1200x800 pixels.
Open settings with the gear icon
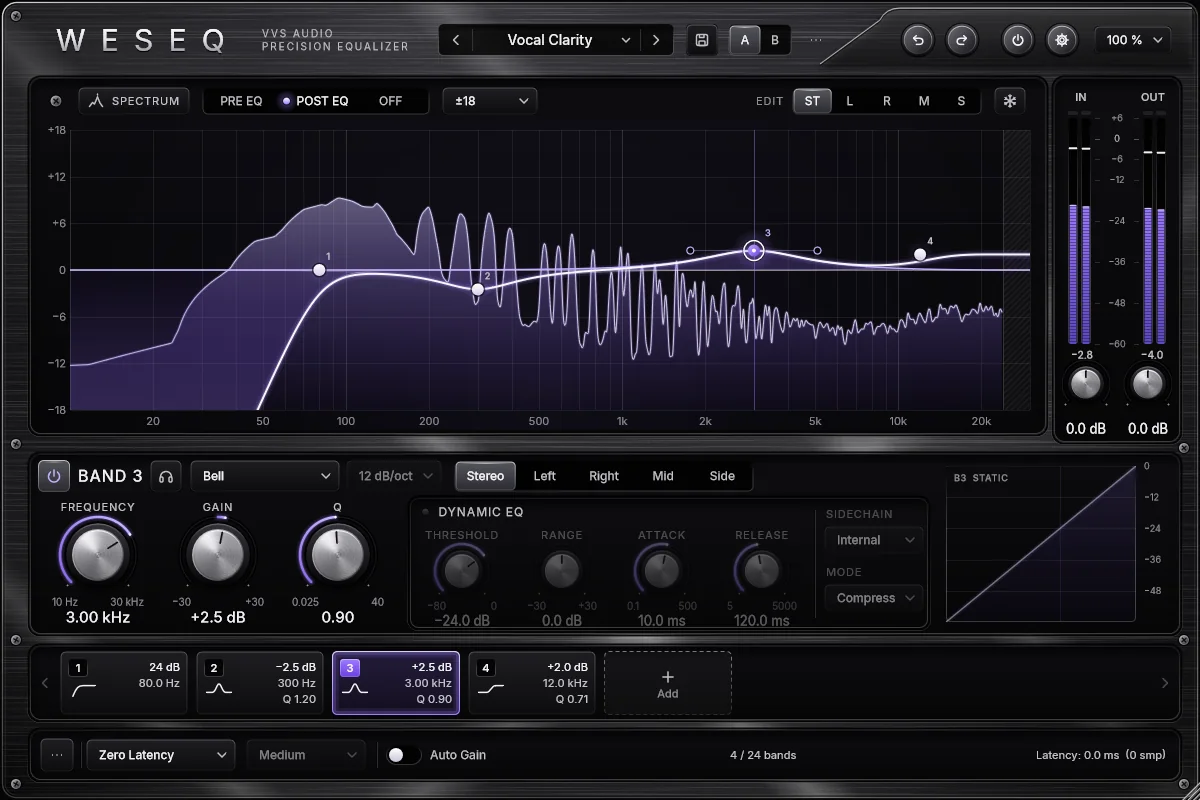[x=1062, y=40]
